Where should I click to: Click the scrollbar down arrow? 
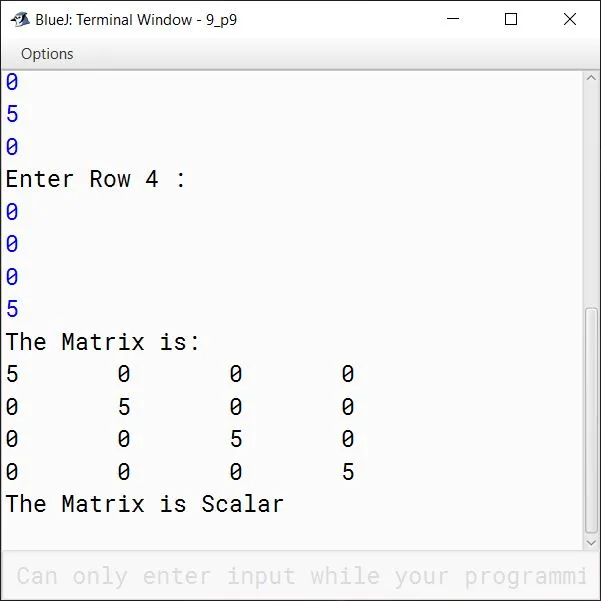click(x=591, y=541)
